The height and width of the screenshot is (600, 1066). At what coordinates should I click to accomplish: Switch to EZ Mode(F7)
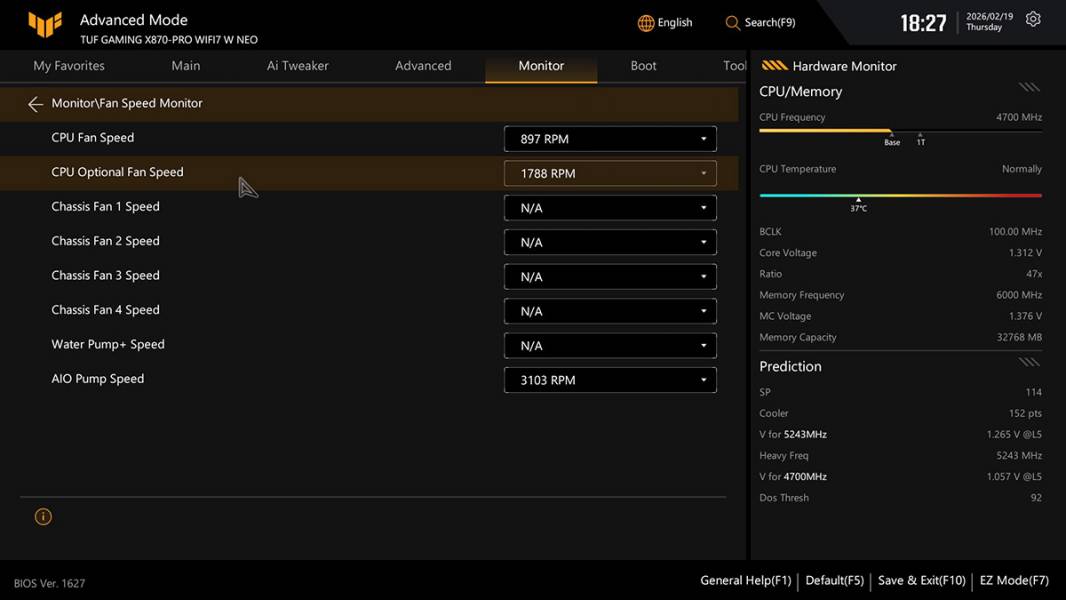click(x=1013, y=580)
